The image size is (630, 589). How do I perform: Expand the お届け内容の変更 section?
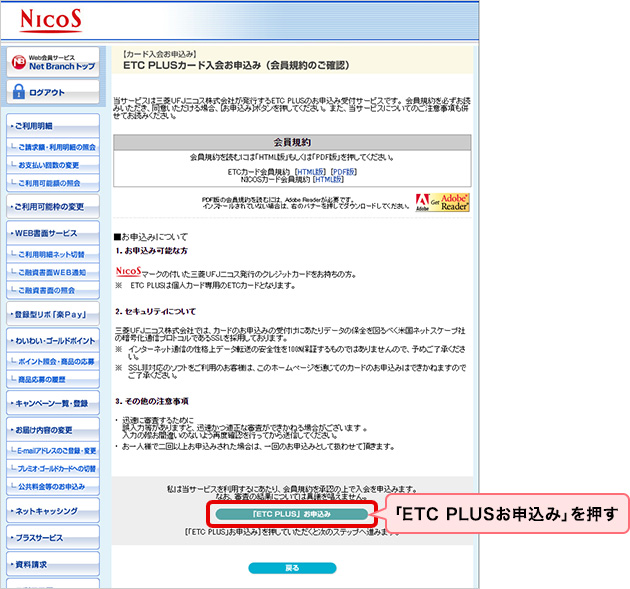[x=52, y=430]
